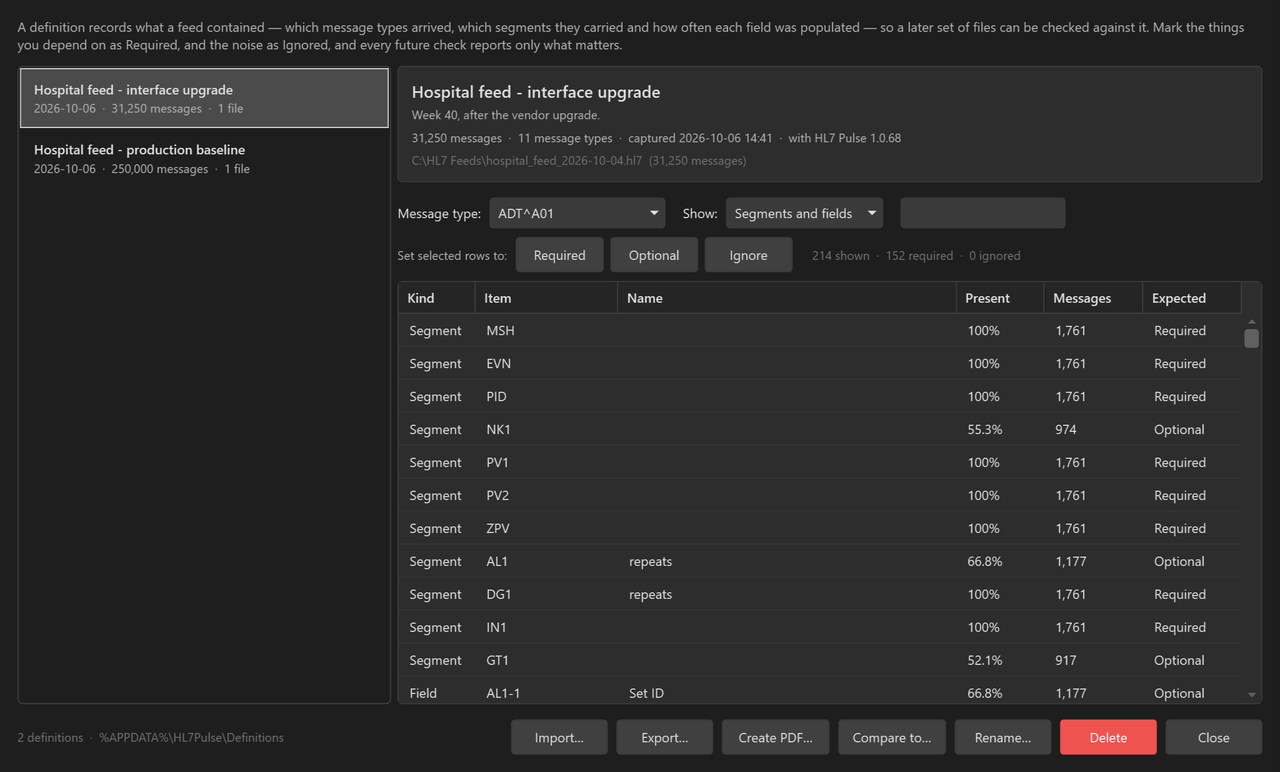Viewport: 1280px width, 772px height.
Task: Sort by the Name column header
Action: click(786, 298)
